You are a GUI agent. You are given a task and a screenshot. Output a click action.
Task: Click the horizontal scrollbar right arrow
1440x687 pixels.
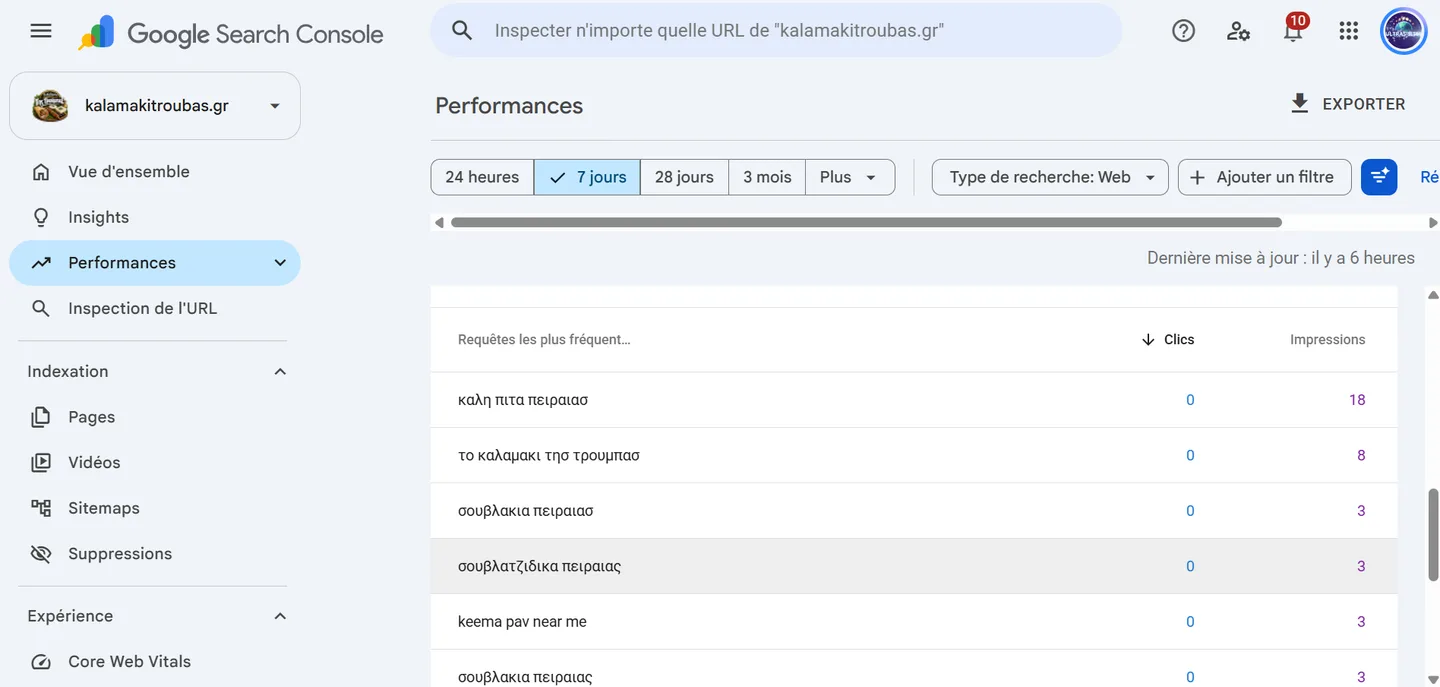click(x=1432, y=222)
